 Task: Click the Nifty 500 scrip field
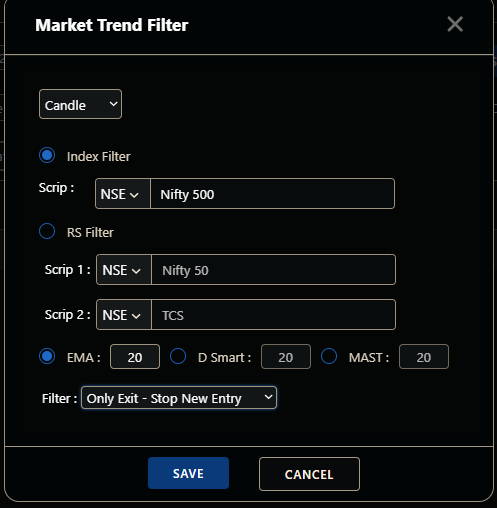272,194
